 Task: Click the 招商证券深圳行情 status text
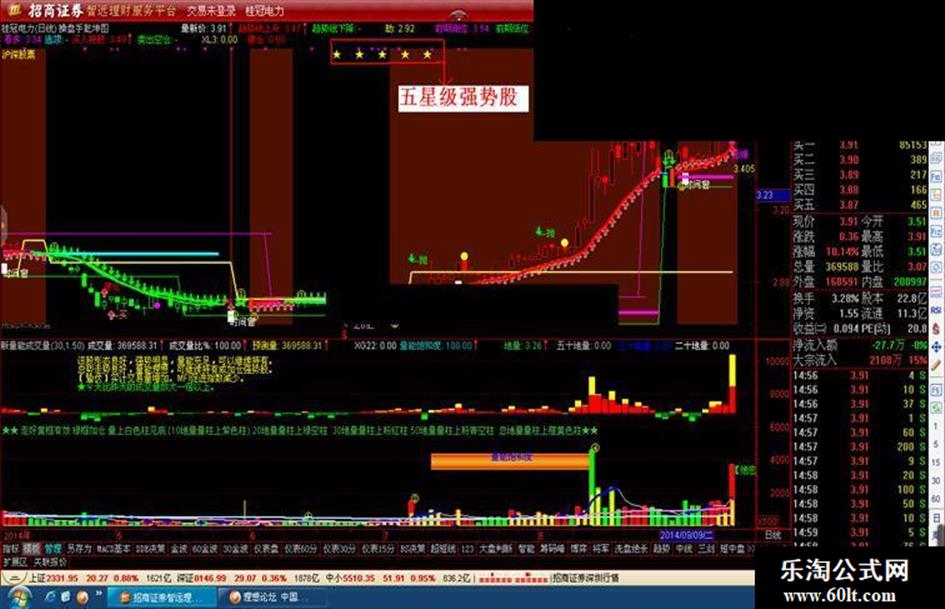coord(585,578)
